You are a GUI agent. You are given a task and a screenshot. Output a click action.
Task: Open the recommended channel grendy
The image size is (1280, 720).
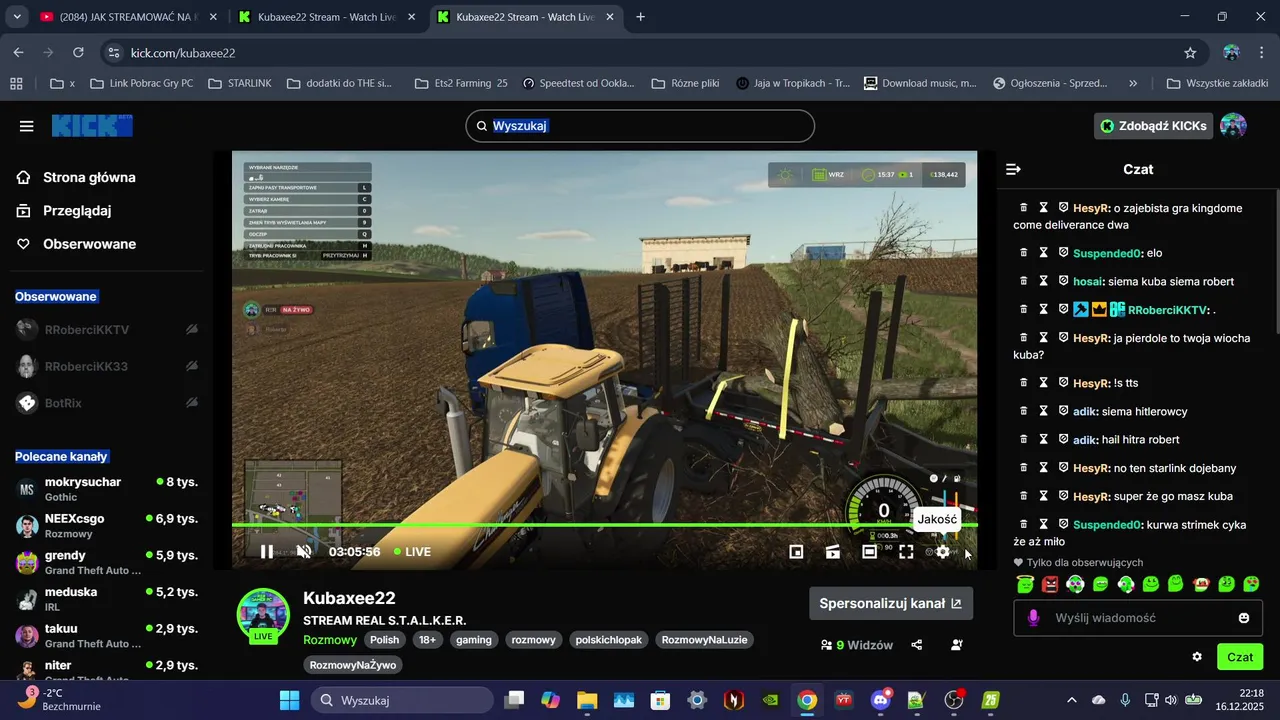[107, 563]
